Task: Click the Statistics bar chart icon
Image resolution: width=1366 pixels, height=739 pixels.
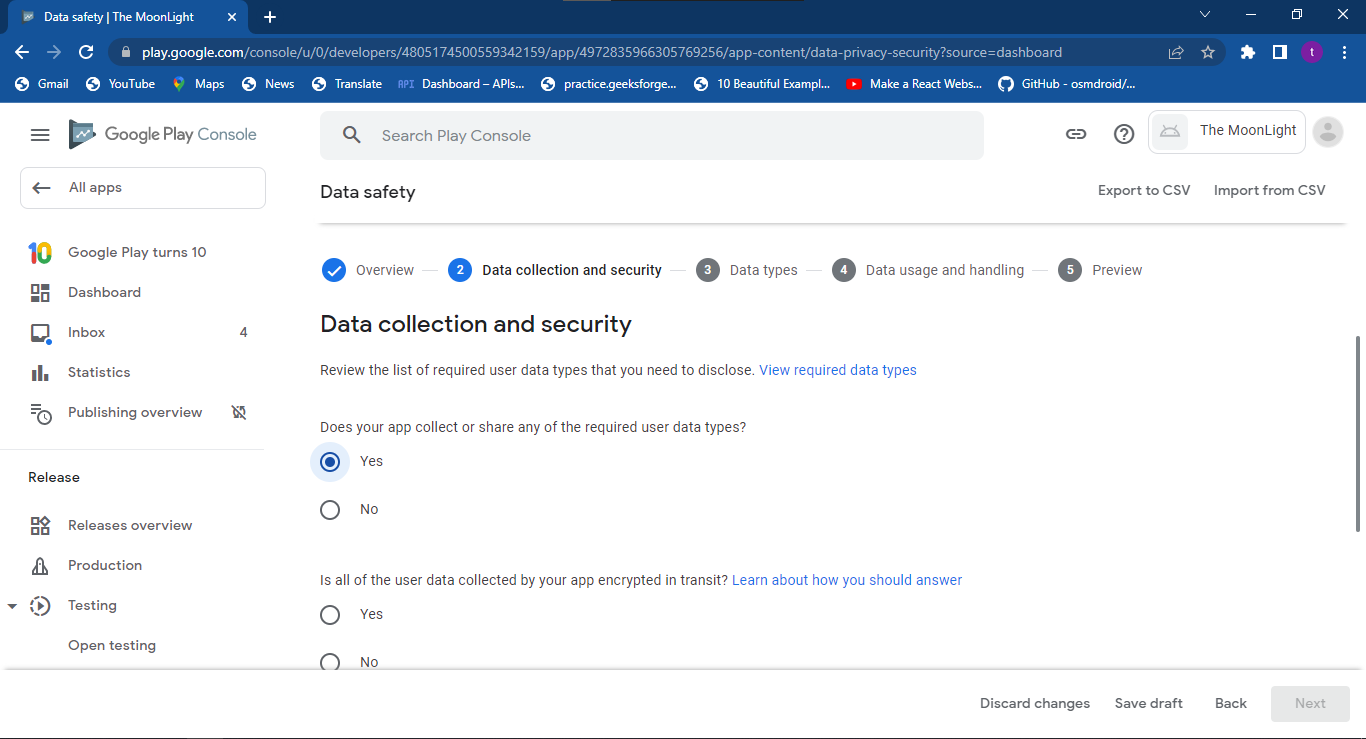Action: click(40, 373)
